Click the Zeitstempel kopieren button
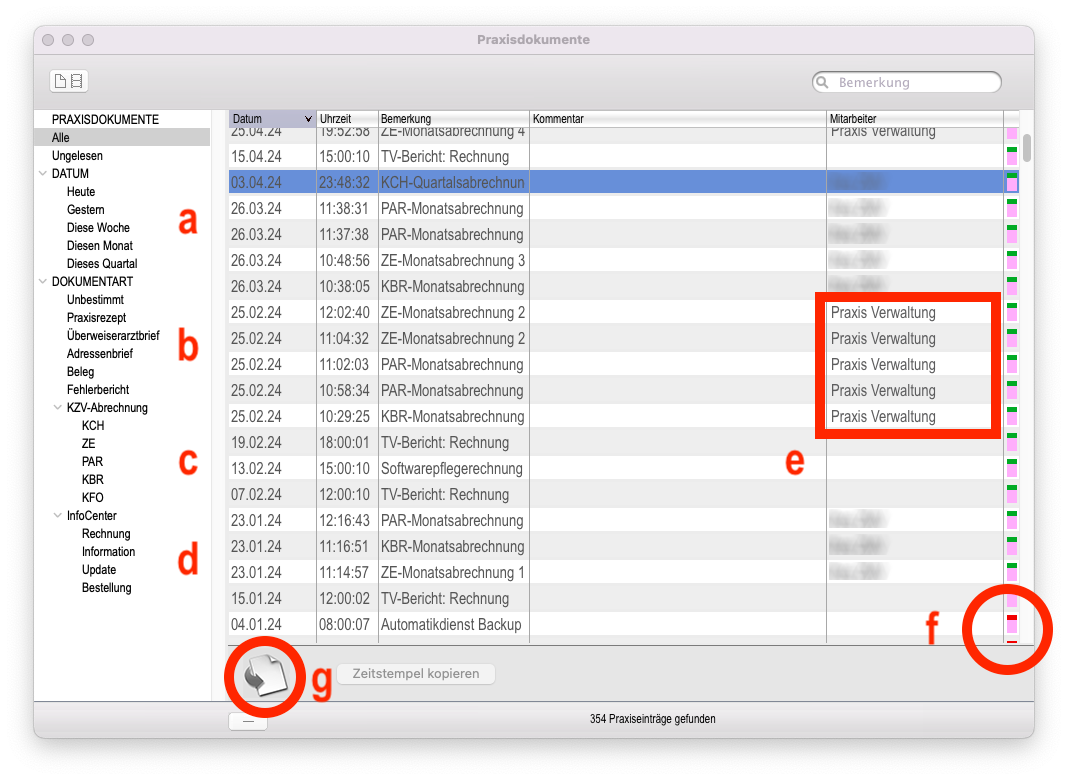Image resolution: width=1068 pixels, height=780 pixels. coord(415,674)
